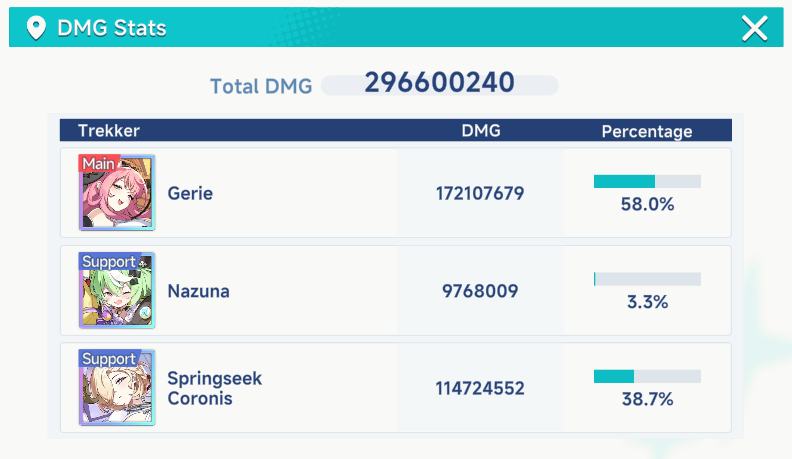Image resolution: width=792 pixels, height=459 pixels.
Task: Click the Support tag on Nazuna
Action: (109, 262)
